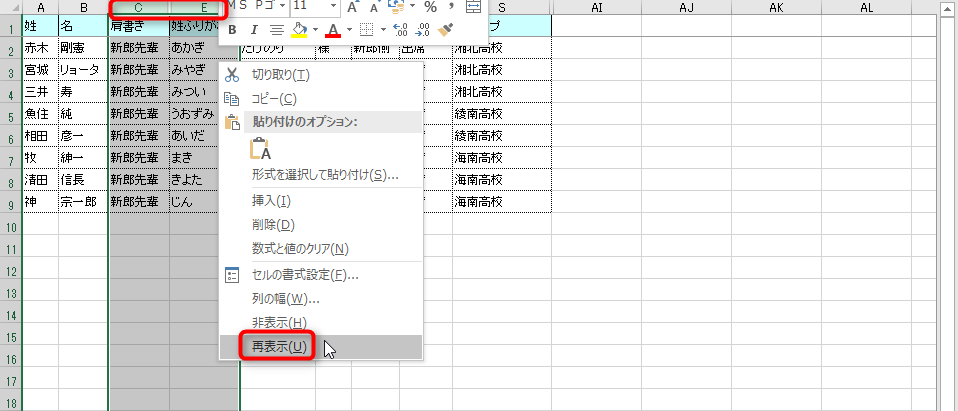Click the decrease decimal places icon

[423, 30]
